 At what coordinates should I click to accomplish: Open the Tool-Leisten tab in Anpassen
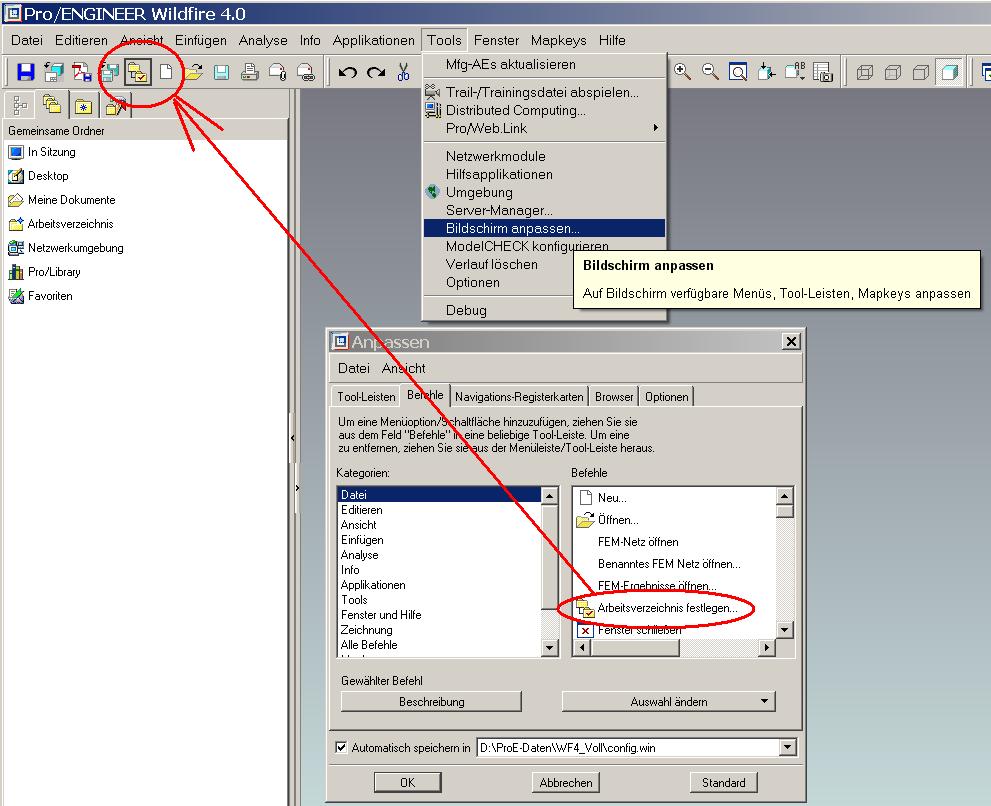coord(366,396)
